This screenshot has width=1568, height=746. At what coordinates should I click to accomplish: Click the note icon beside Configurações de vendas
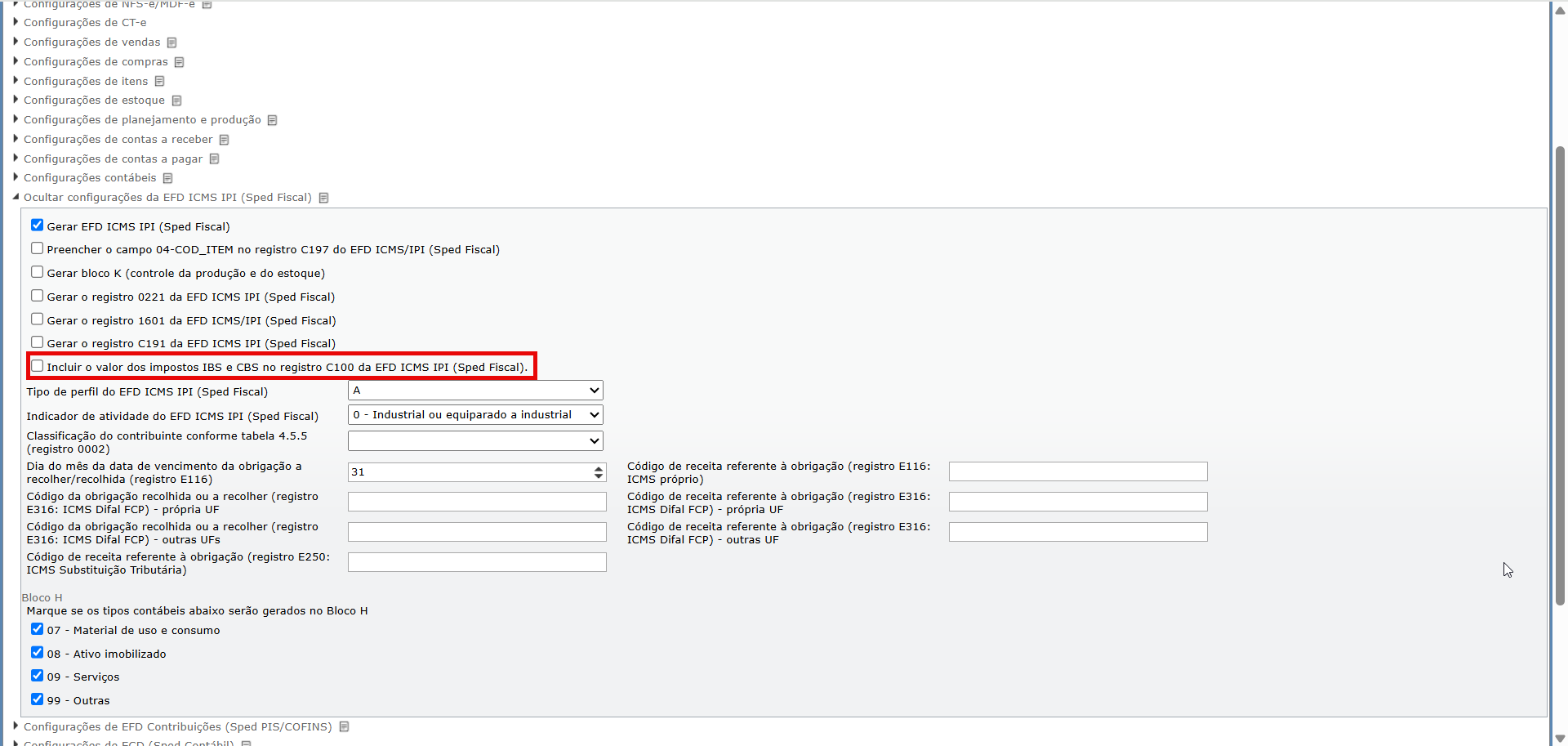click(171, 42)
